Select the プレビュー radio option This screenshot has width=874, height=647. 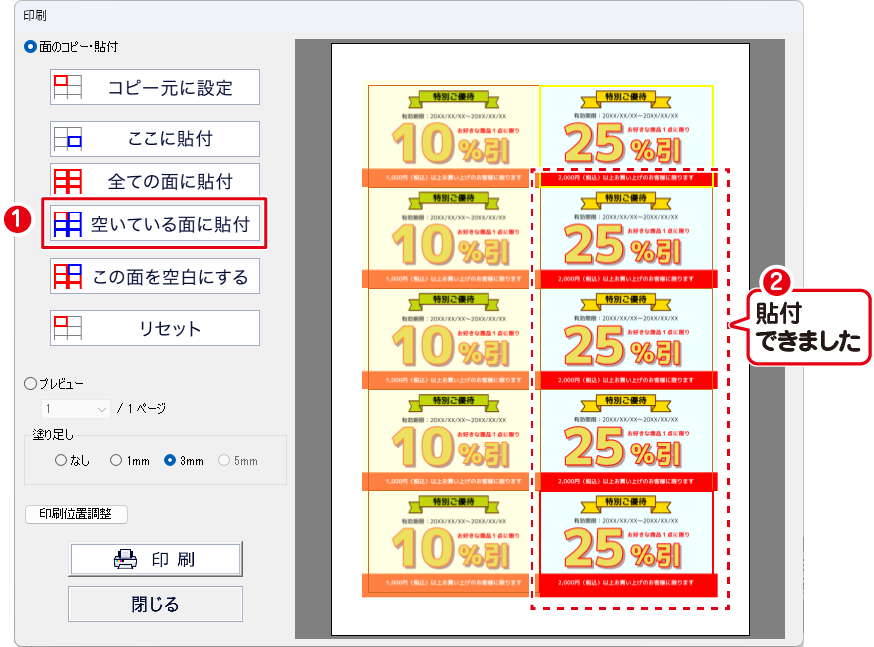[x=30, y=383]
